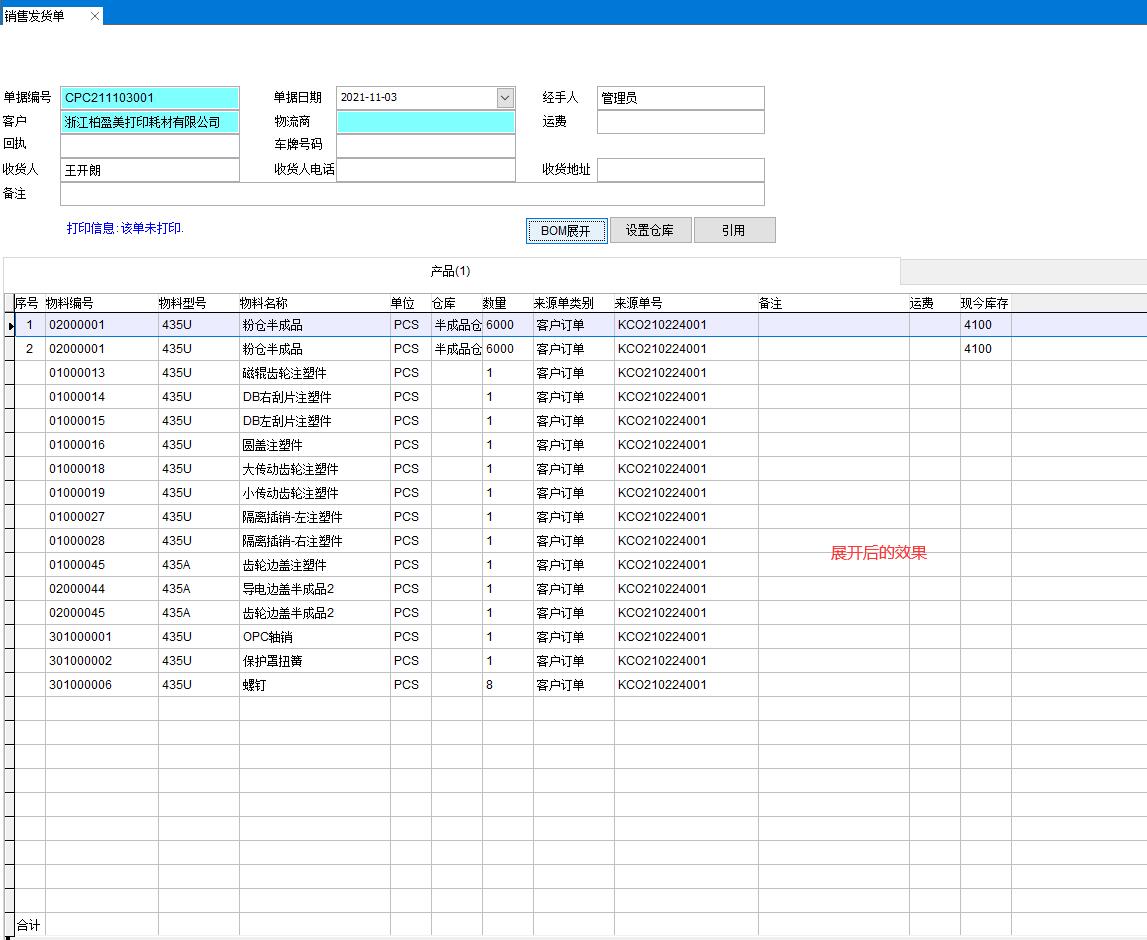Screen dimensions: 1147x940
Task: Click the BOM展开 button
Action: click(566, 230)
